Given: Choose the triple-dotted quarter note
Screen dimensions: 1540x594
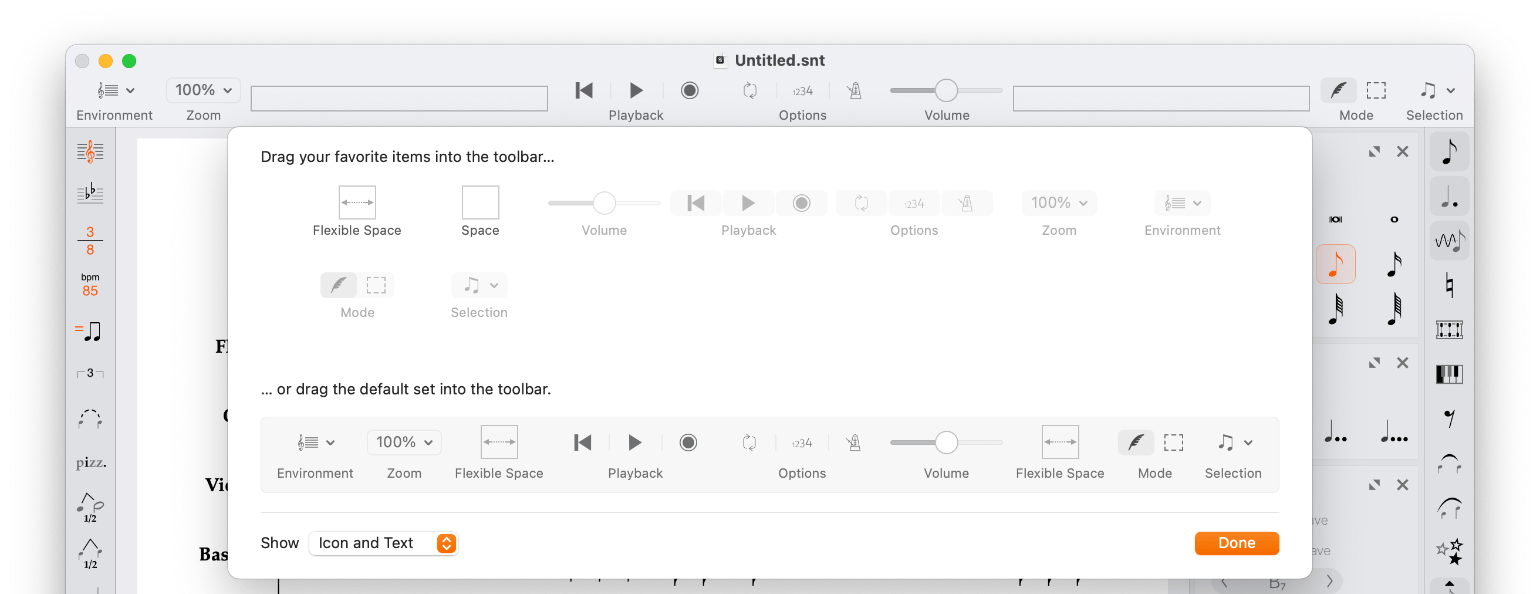Looking at the screenshot, I should [1394, 432].
